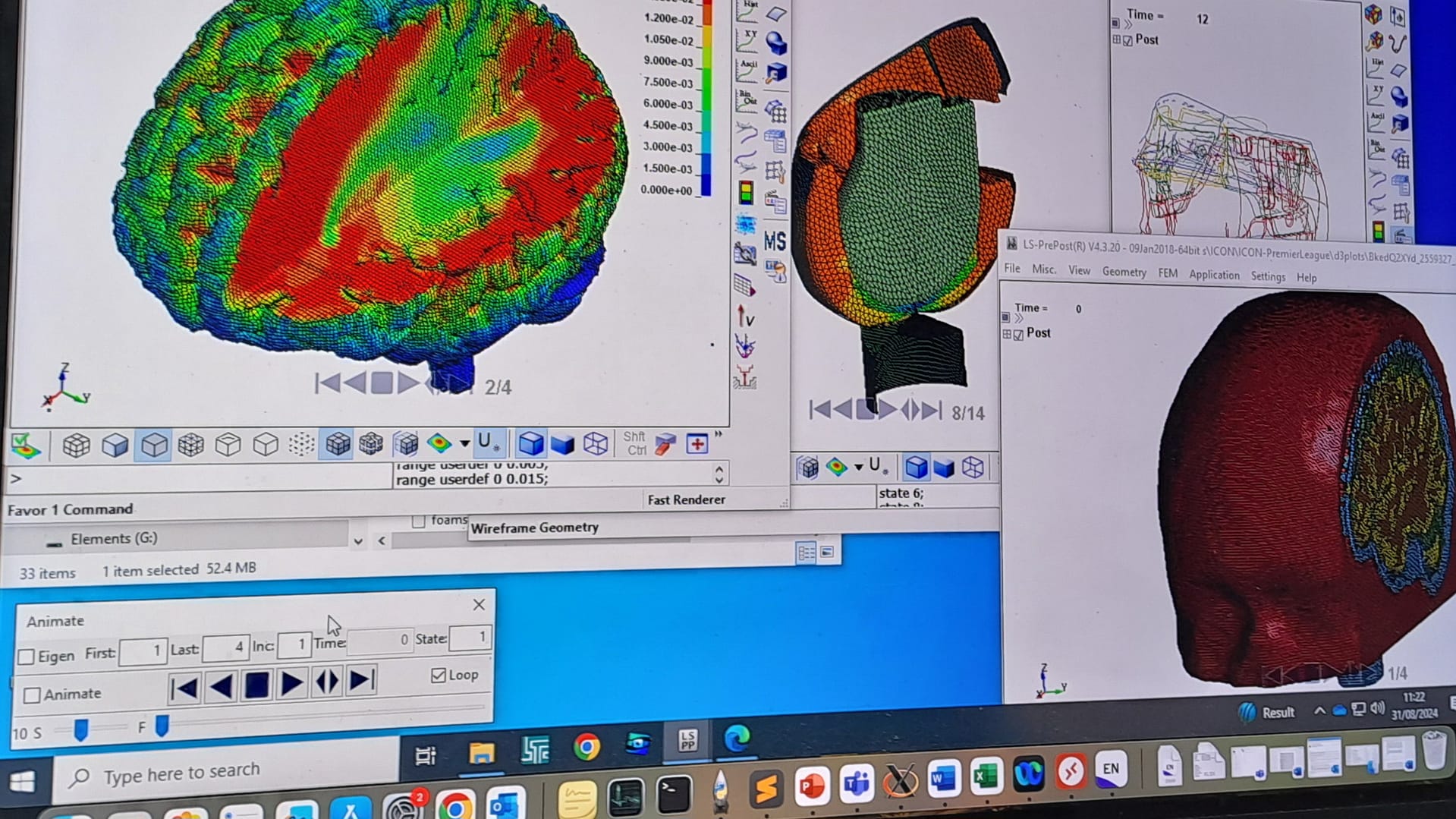The image size is (1456, 819).
Task: Click the Fast Renderer button
Action: tap(686, 499)
